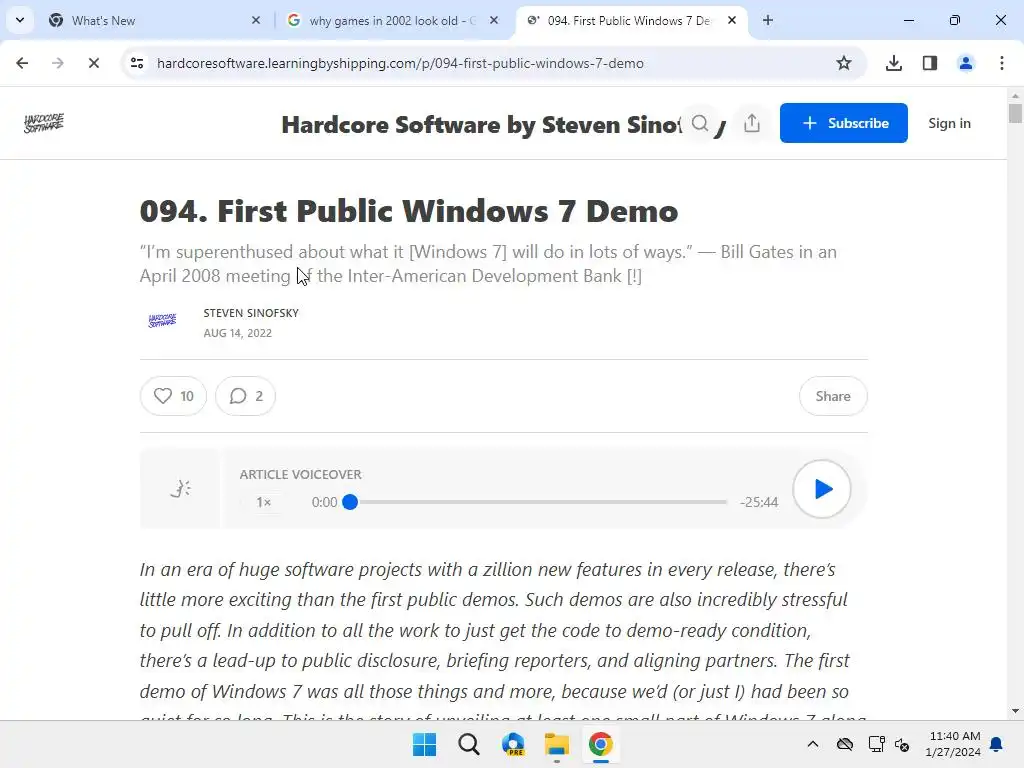Click the scrollbar up arrow
The width and height of the screenshot is (1024, 768).
tap(1015, 95)
